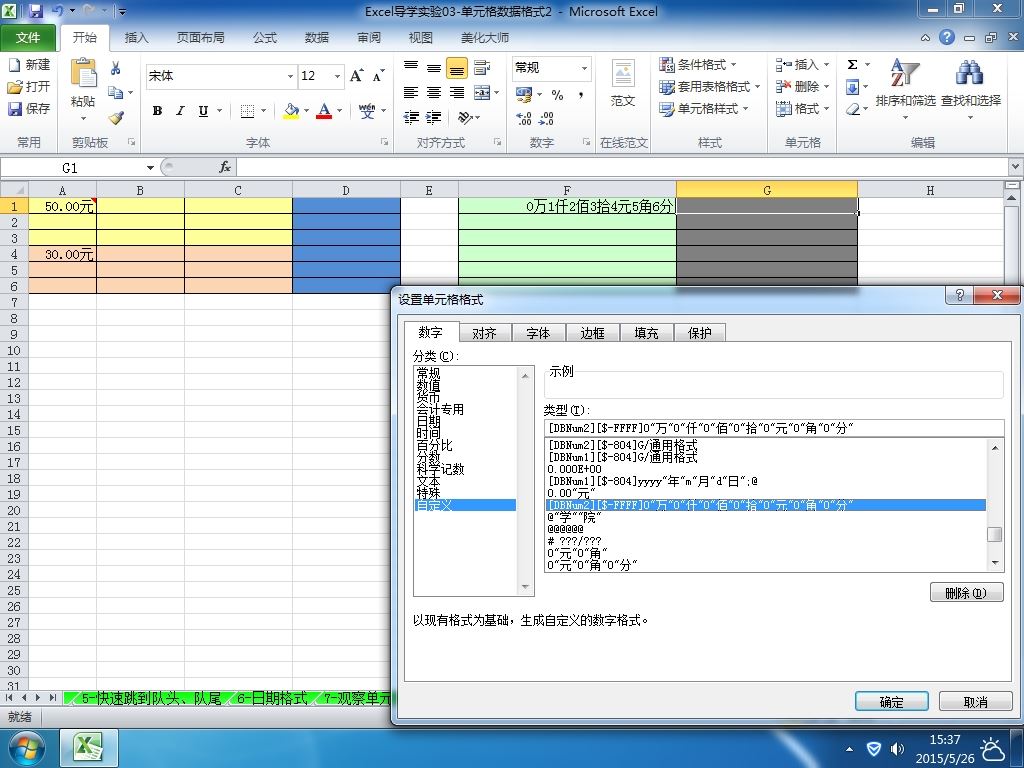
Task: Click the 打开 open file button
Action: pyautogui.click(x=29, y=86)
